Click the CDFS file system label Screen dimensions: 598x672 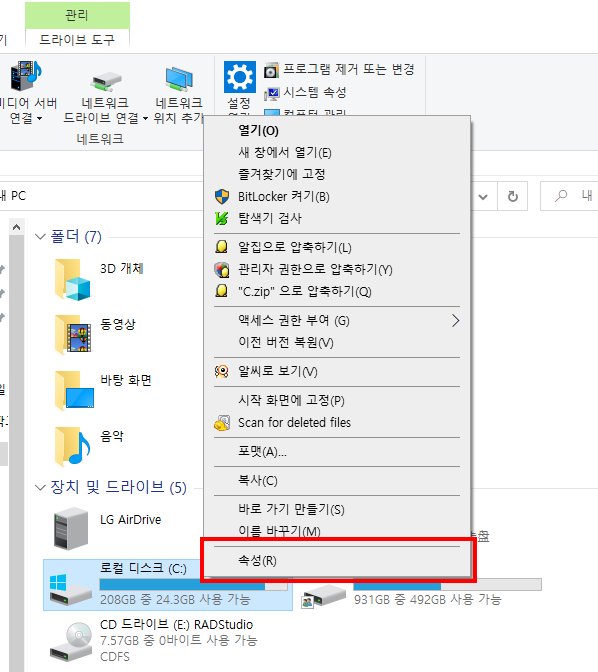pyautogui.click(x=115, y=657)
